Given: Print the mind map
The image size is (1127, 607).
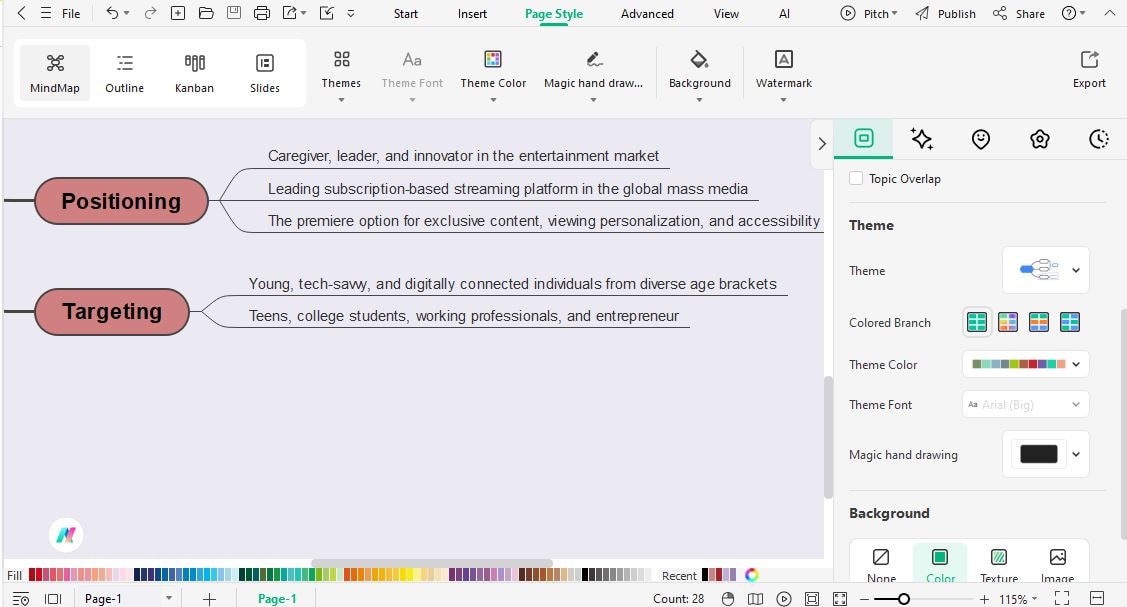Looking at the screenshot, I should pyautogui.click(x=262, y=13).
